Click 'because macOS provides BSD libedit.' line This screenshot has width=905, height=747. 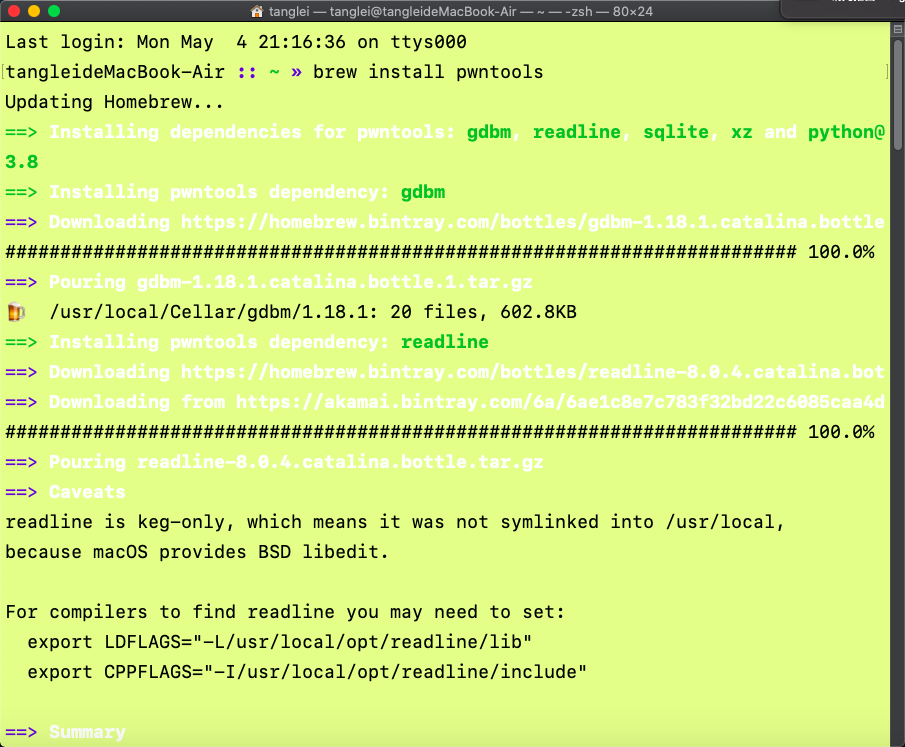[196, 552]
